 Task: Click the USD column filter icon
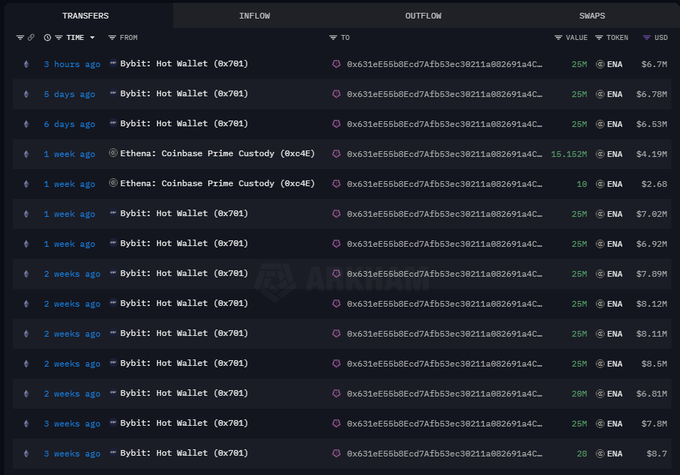(x=646, y=37)
